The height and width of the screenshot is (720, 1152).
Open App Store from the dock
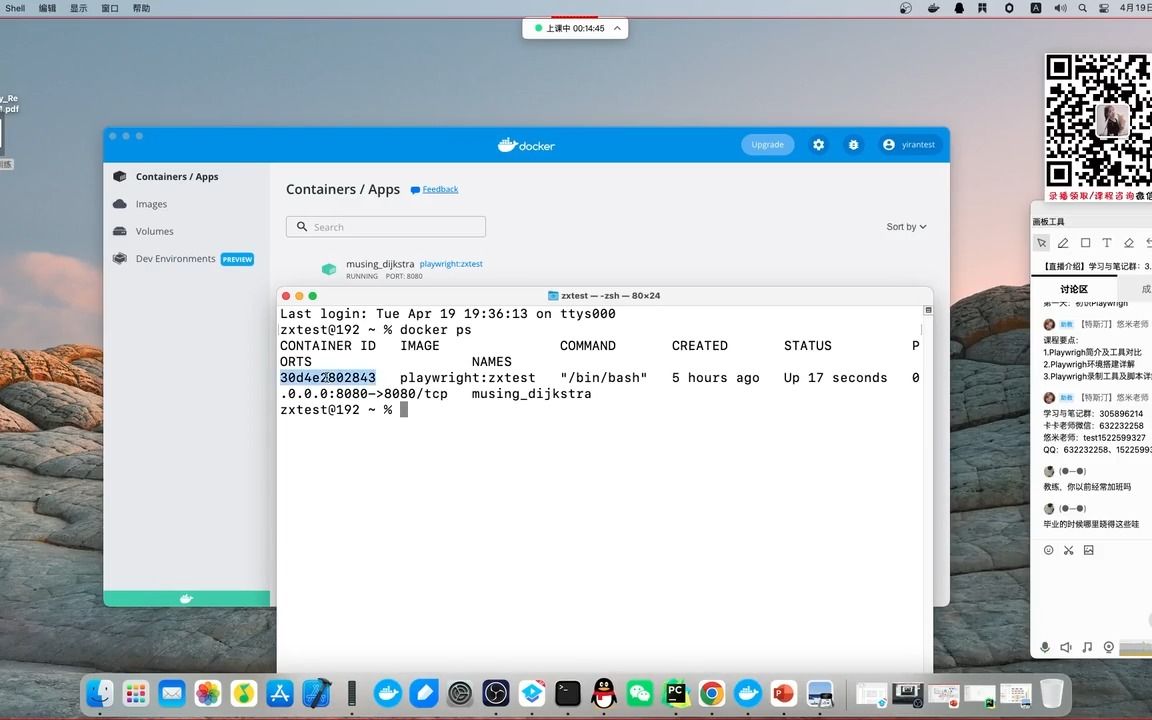click(x=280, y=693)
